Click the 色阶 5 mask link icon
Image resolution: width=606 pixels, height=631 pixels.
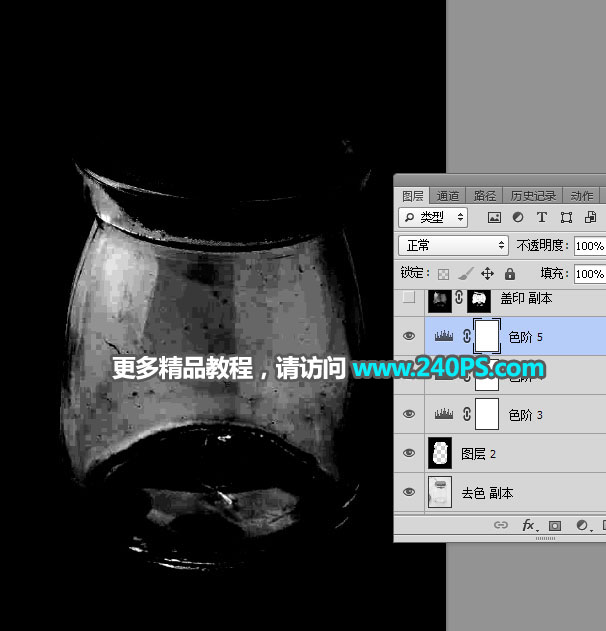467,336
